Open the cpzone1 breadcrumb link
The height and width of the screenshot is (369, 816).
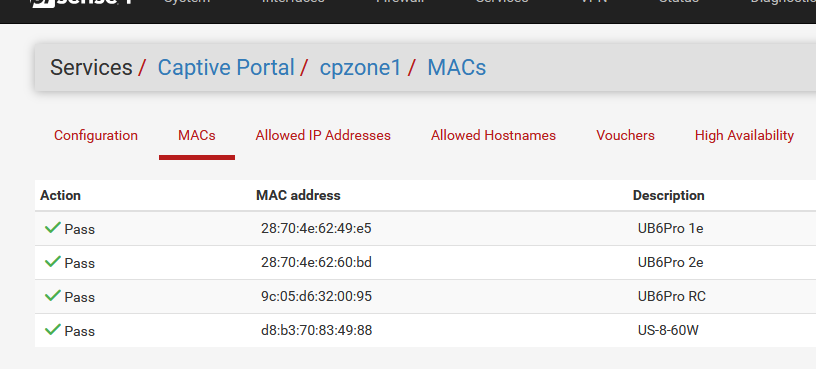[360, 68]
